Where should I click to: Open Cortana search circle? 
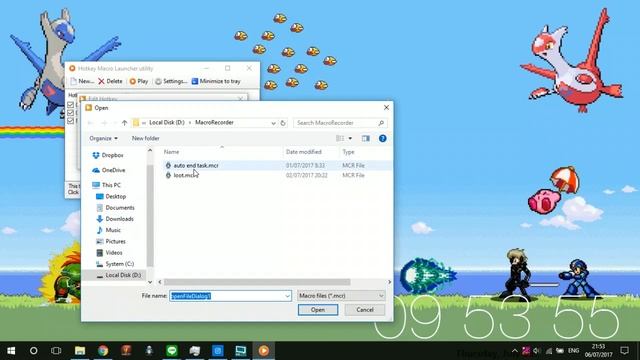34,351
